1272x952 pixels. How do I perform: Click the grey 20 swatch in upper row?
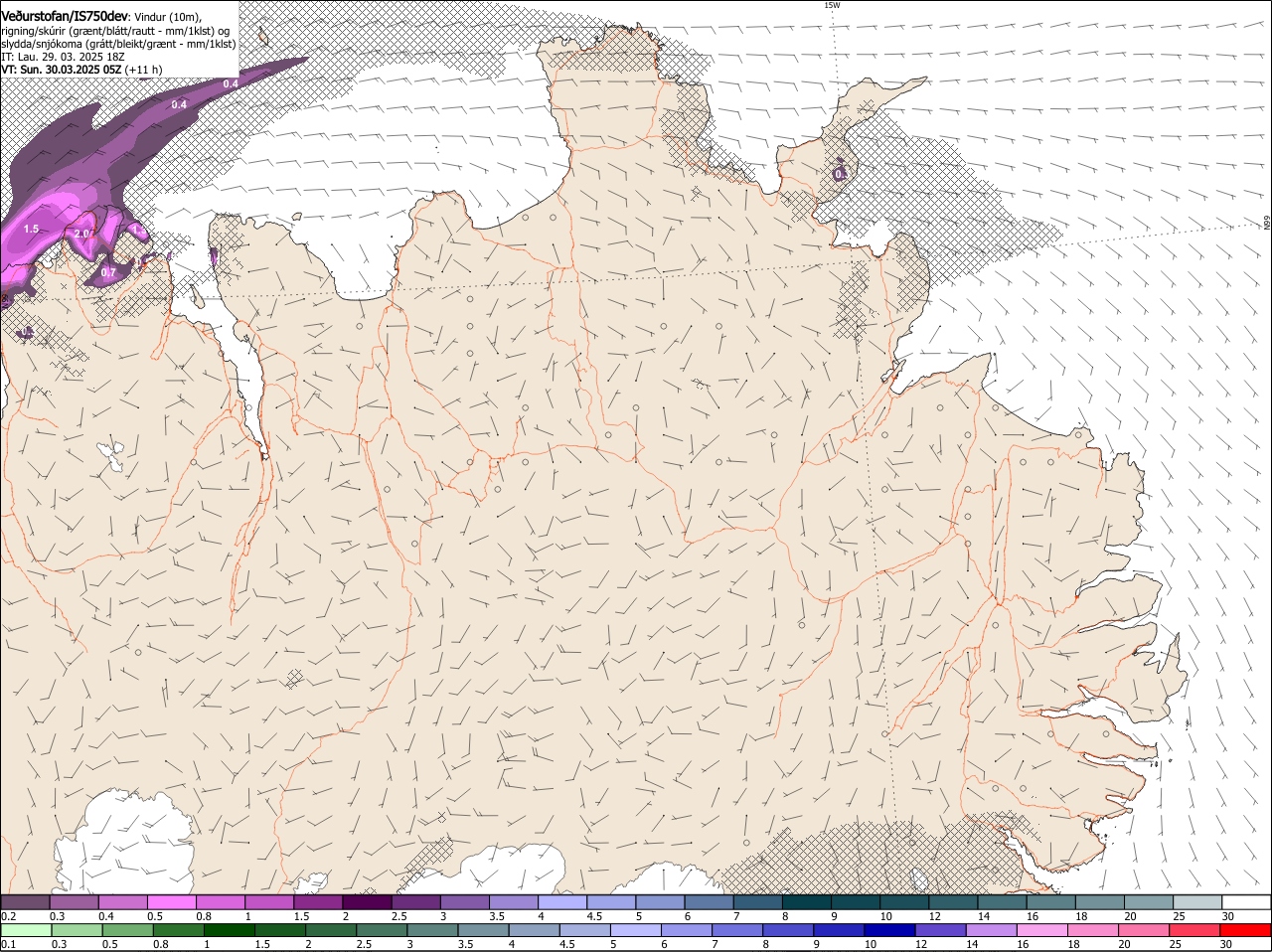(1149, 901)
